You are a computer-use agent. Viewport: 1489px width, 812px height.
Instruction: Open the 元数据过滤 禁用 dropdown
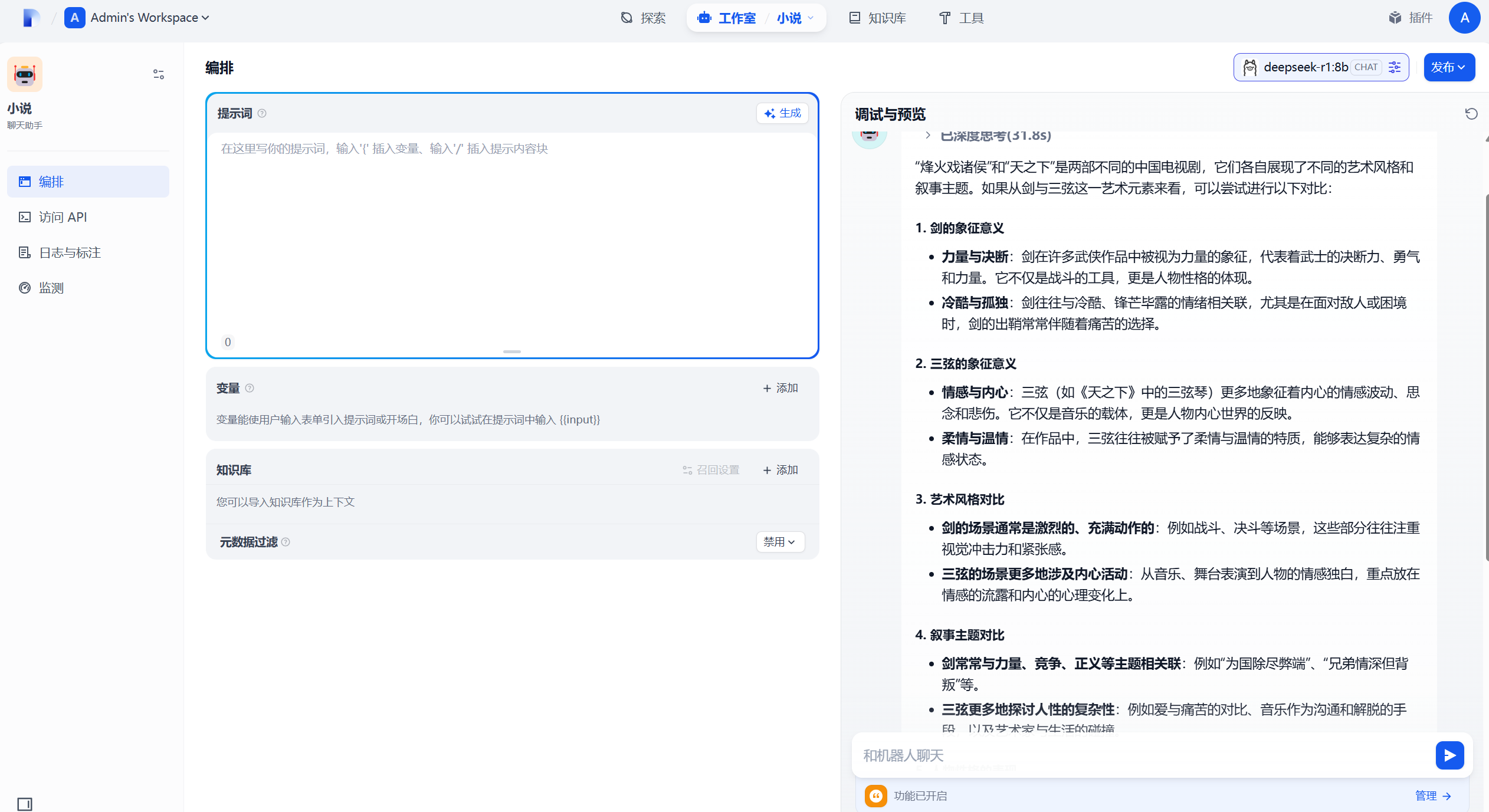[780, 541]
